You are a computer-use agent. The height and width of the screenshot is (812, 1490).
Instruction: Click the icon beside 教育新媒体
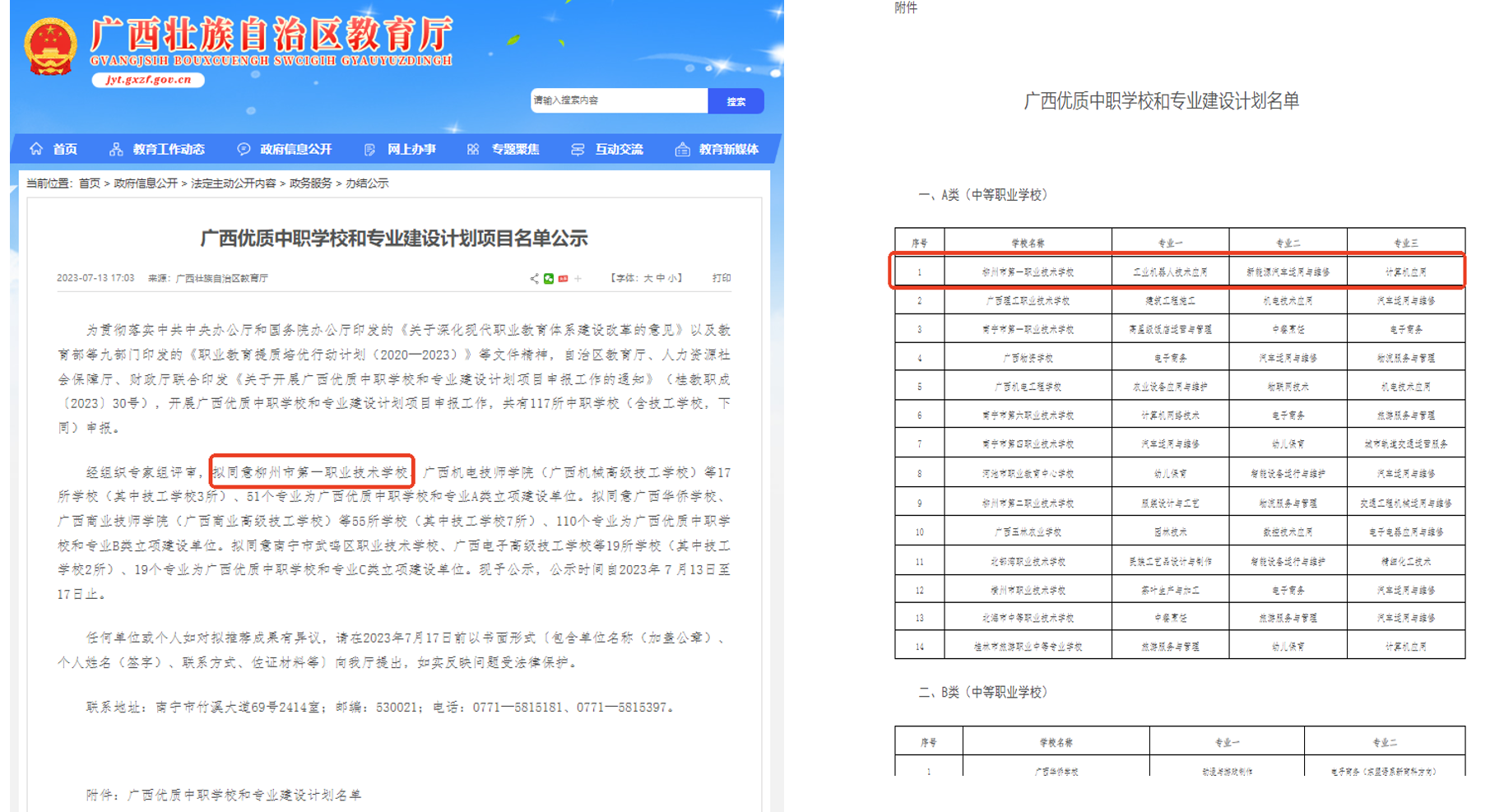pos(682,149)
